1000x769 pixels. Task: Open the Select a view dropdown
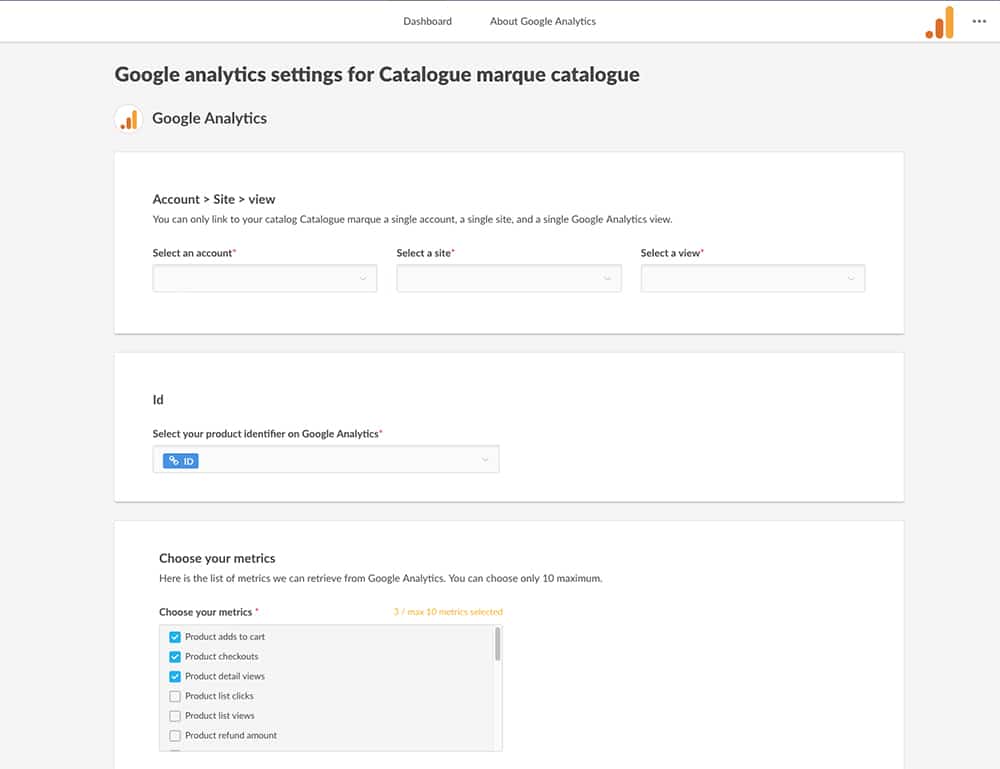[753, 279]
